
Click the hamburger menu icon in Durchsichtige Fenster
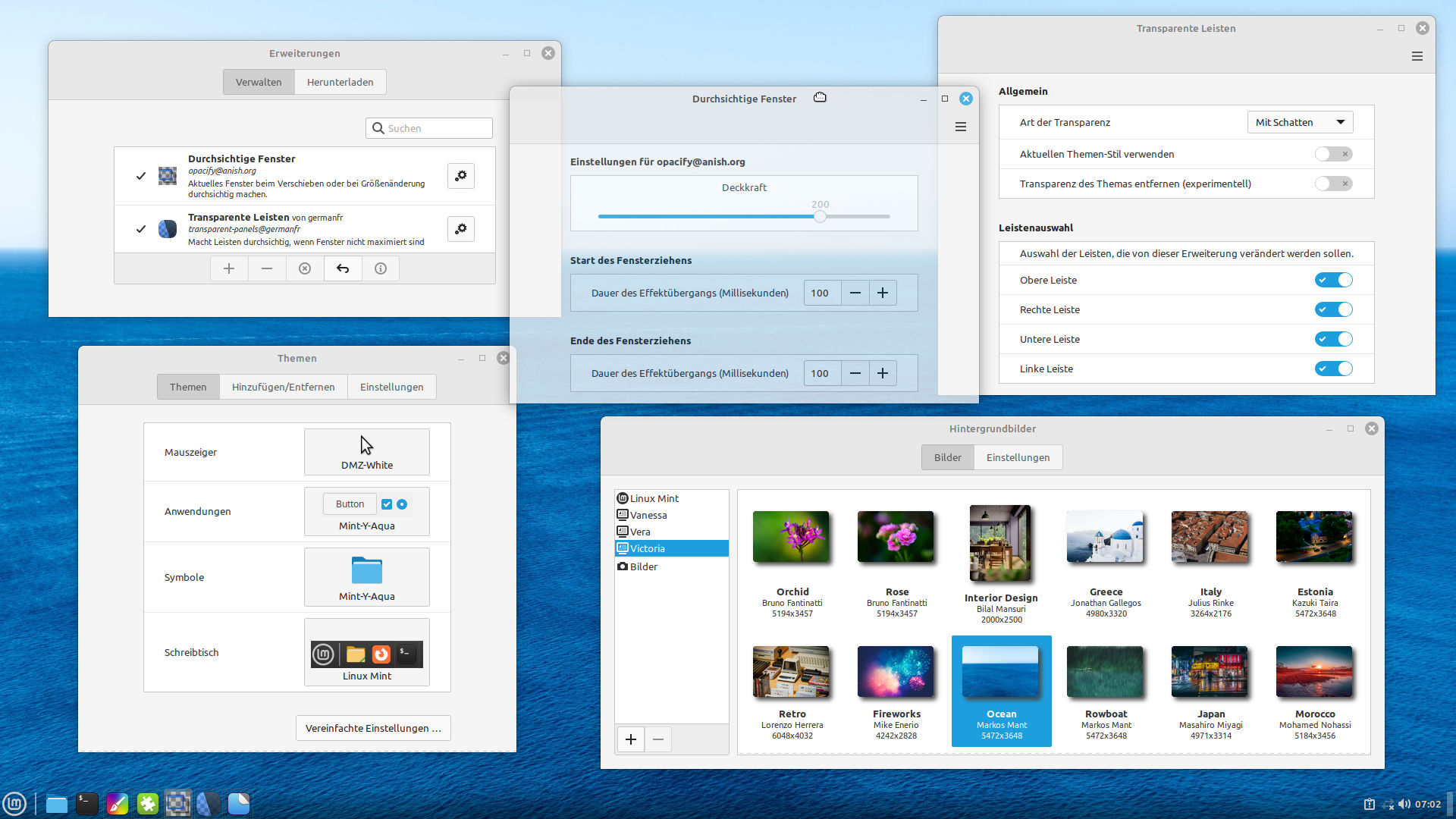coord(959,127)
